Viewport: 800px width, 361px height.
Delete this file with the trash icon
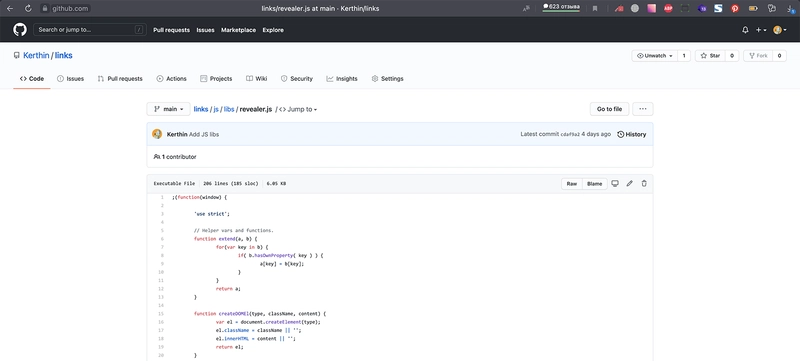pos(644,184)
